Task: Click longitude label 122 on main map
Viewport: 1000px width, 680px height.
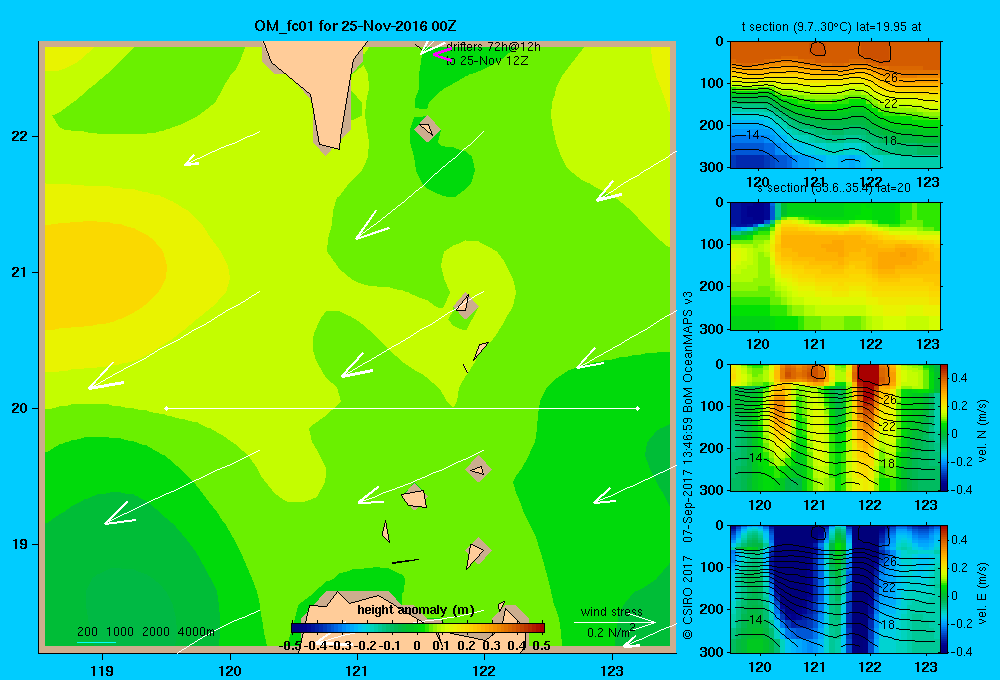Action: click(x=485, y=671)
